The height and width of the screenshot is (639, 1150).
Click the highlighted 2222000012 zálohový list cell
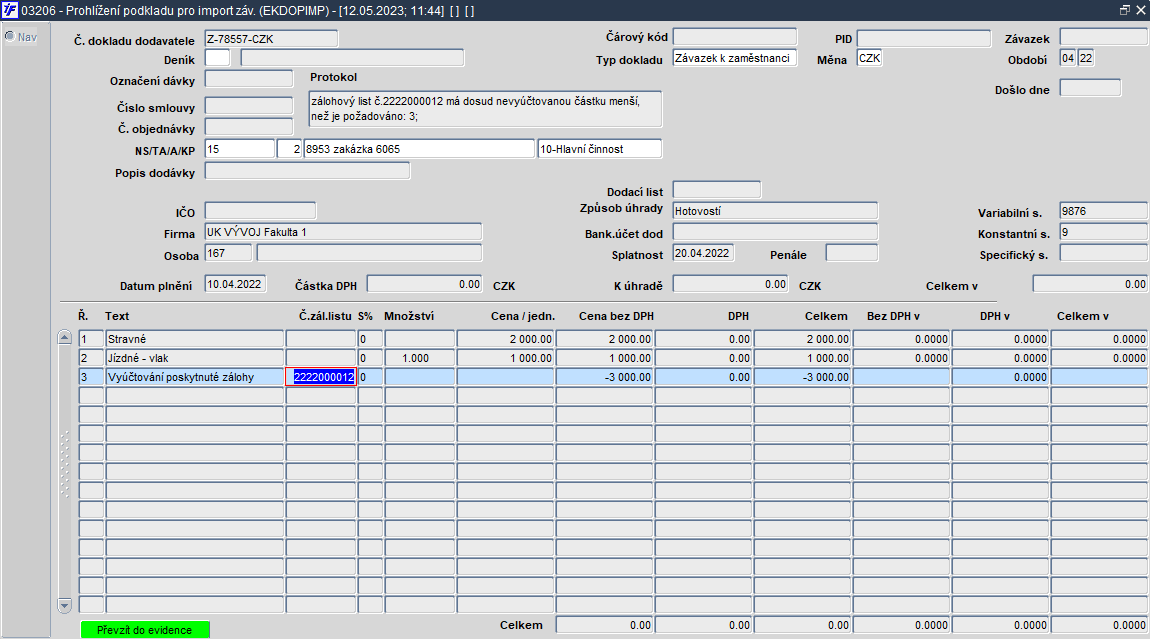point(321,377)
